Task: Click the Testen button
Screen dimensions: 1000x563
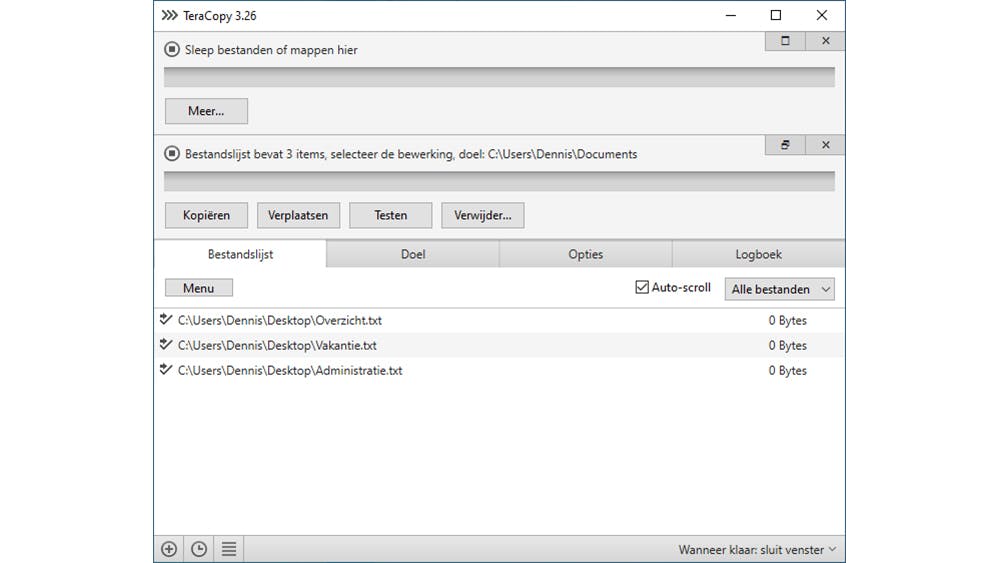Action: click(x=390, y=216)
